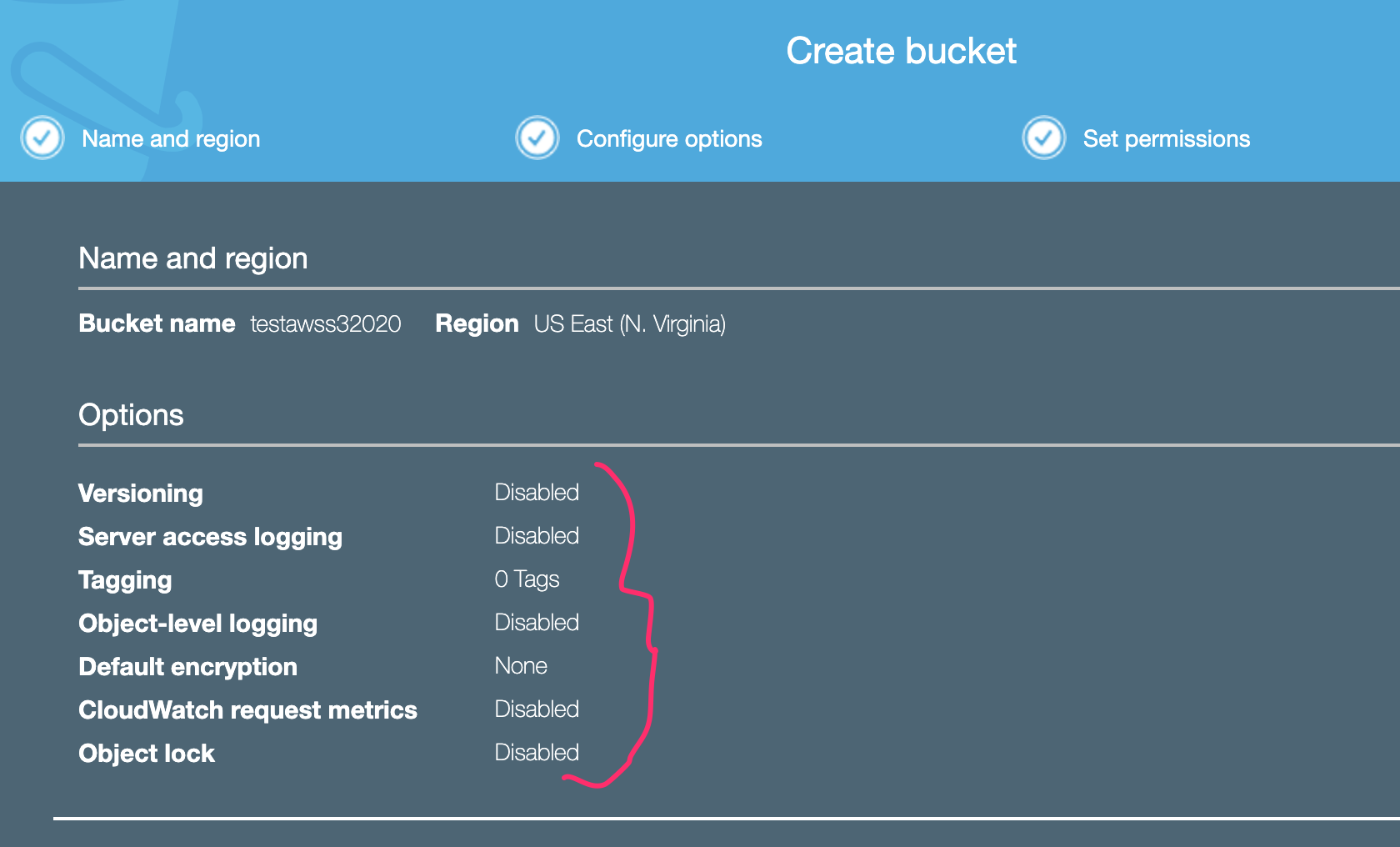Image resolution: width=1400 pixels, height=847 pixels.
Task: Click the Default encryption label
Action: click(187, 667)
